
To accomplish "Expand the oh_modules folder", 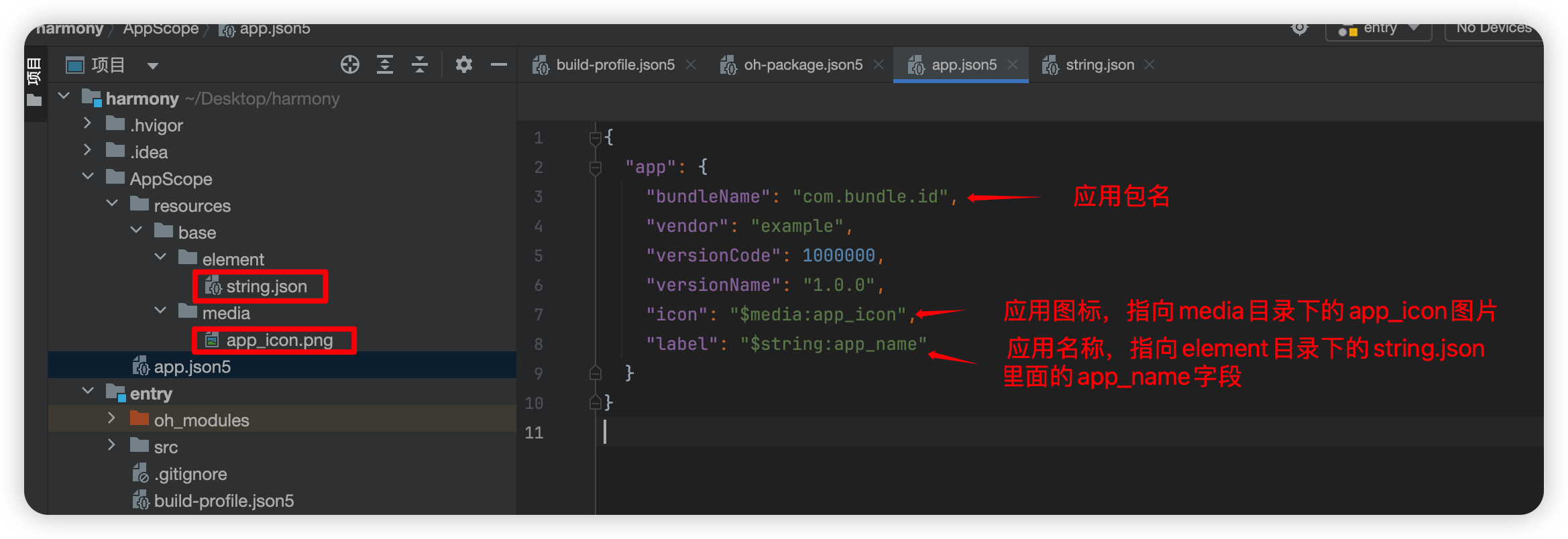I will (x=112, y=419).
